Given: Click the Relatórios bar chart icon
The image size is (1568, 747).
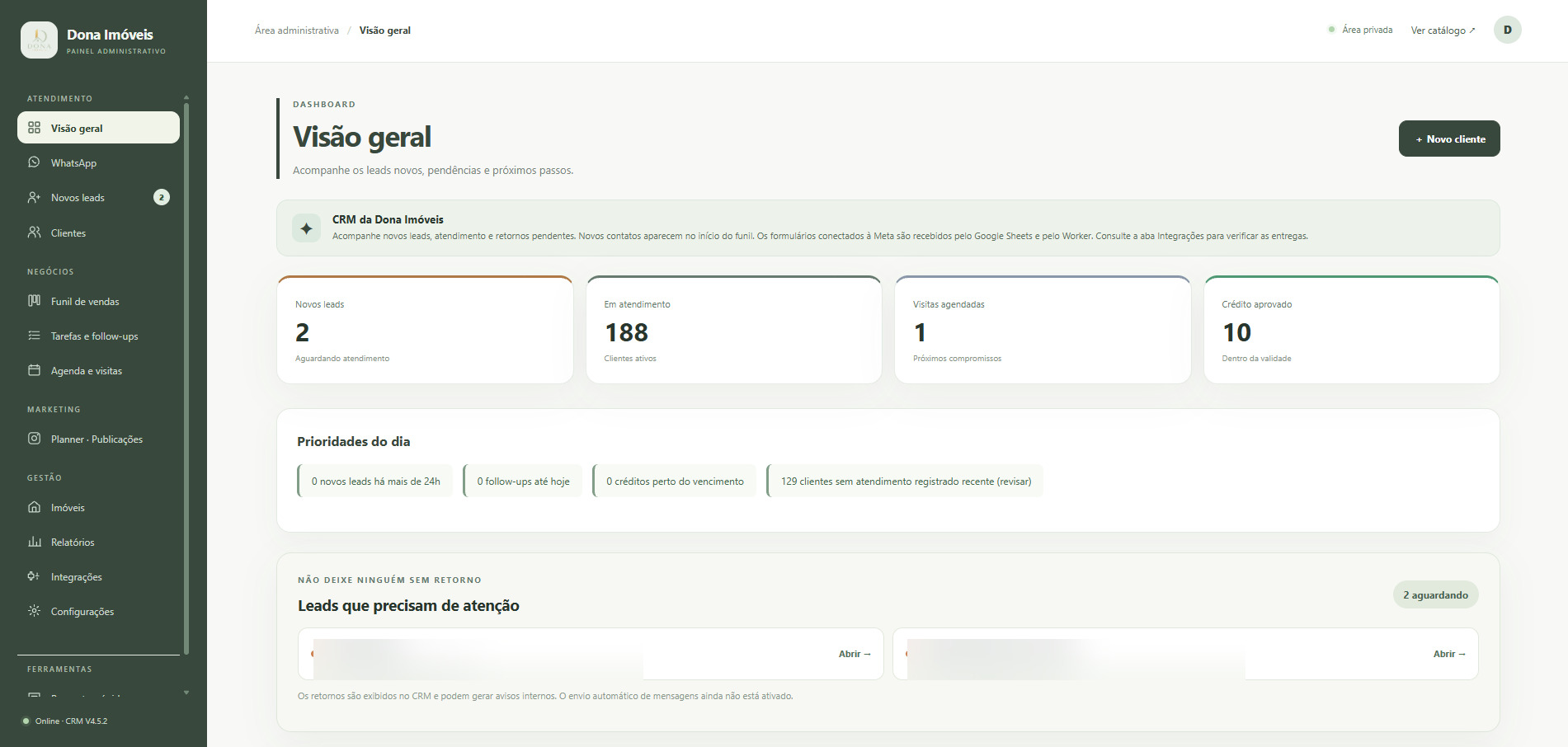Looking at the screenshot, I should [x=34, y=542].
